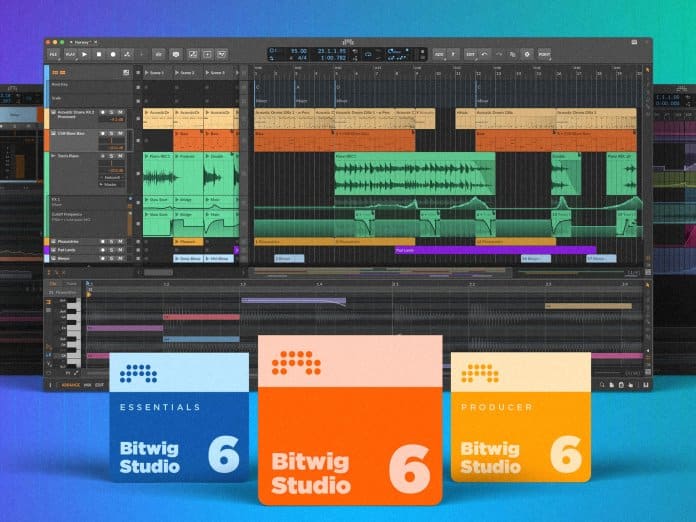Select the orange Bitwig Studio 6 box
Image resolution: width=696 pixels, height=522 pixels.
point(349,420)
